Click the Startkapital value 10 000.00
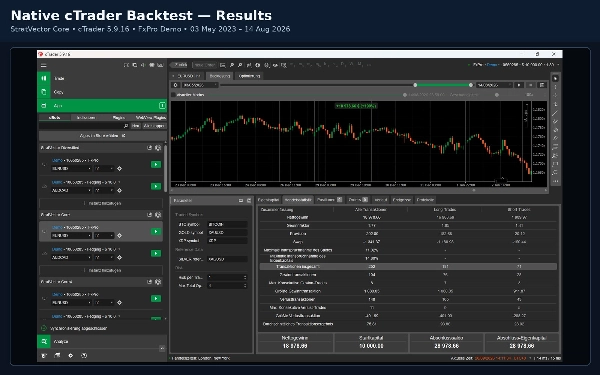The width and height of the screenshot is (600, 375). 371,346
